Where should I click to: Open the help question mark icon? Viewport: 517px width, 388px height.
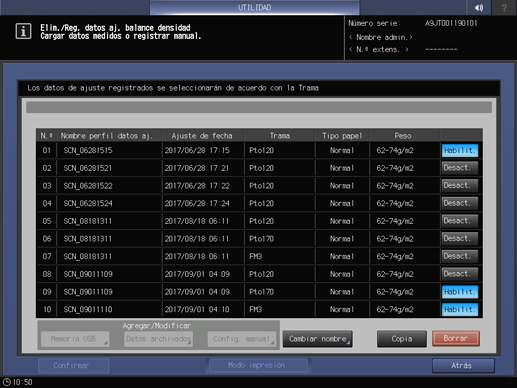[504, 7]
